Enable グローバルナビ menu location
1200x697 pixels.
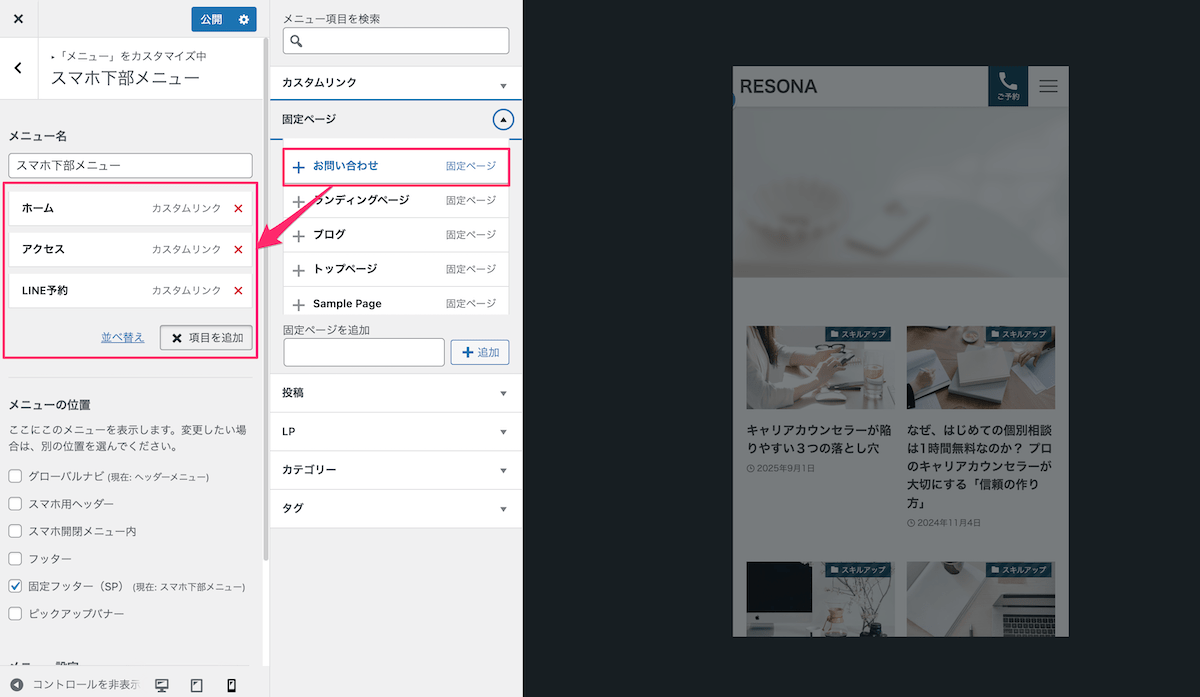pos(15,476)
